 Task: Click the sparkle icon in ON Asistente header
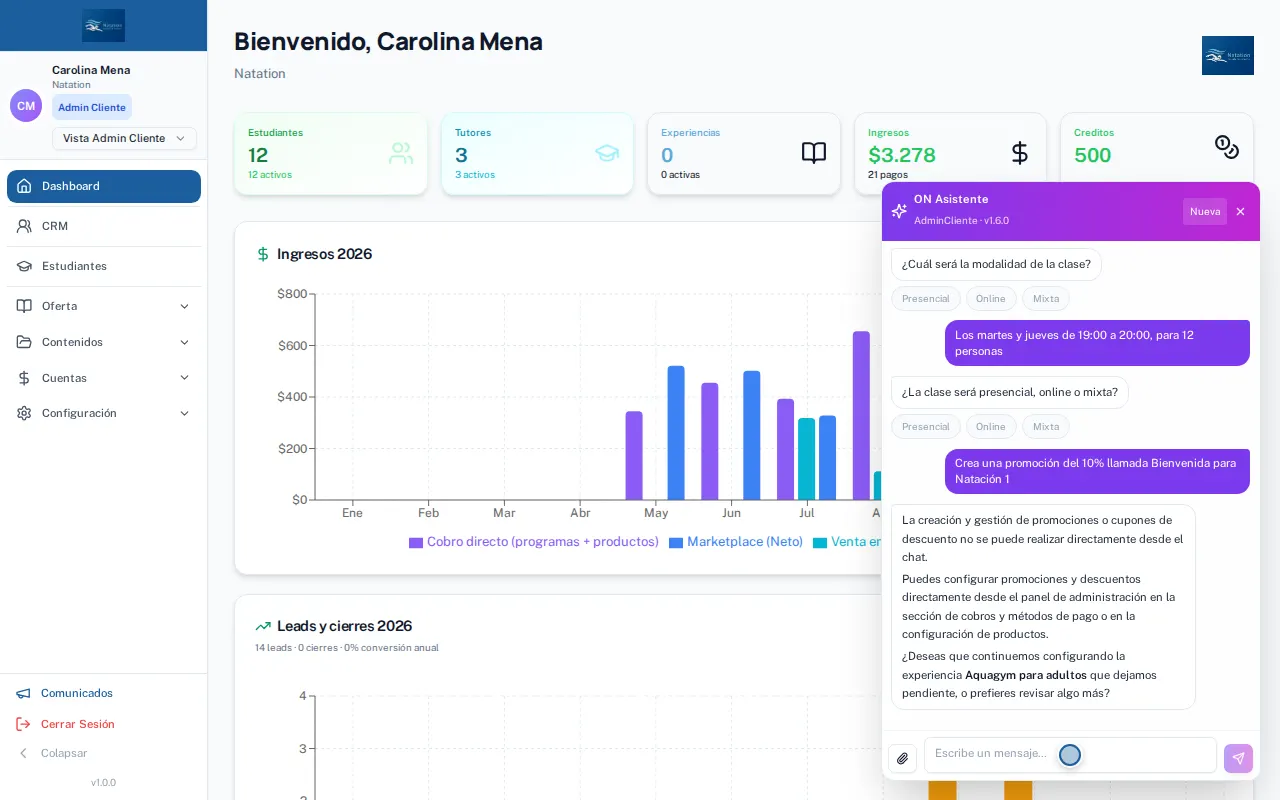[x=899, y=211]
